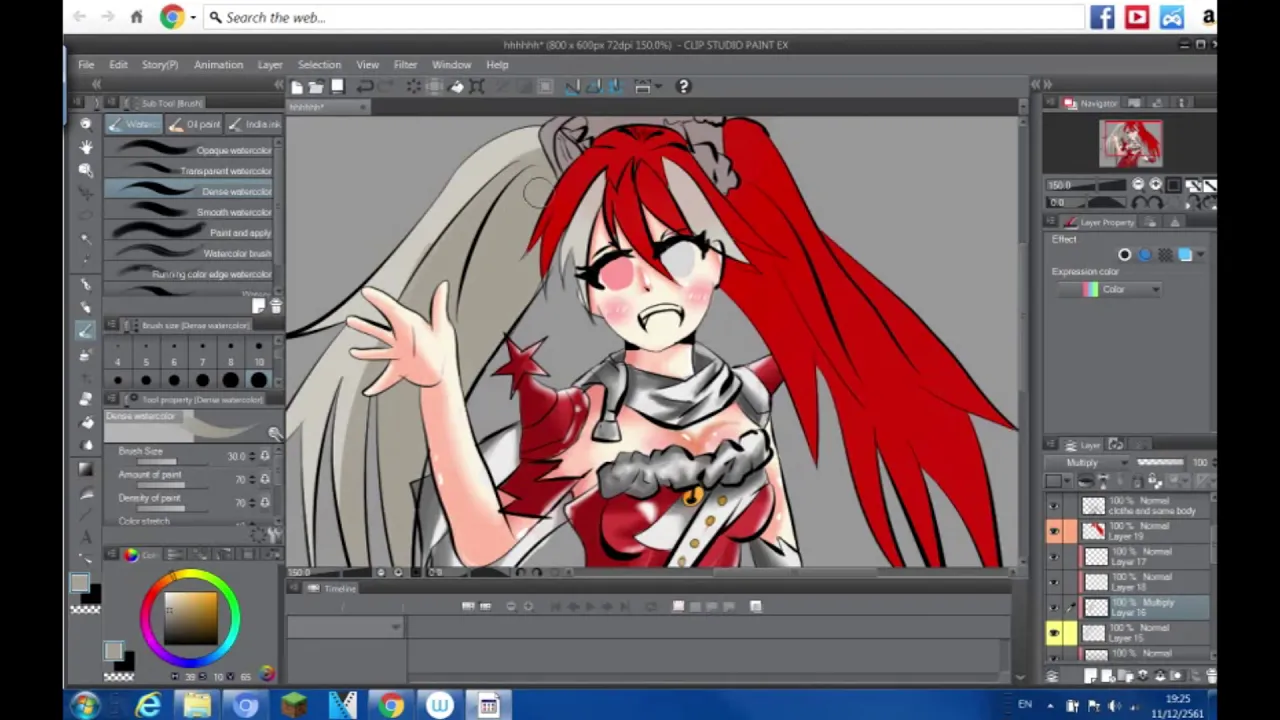Click the Scale/Rotate transform icon
Image resolution: width=1280 pixels, height=720 pixels.
[x=477, y=87]
